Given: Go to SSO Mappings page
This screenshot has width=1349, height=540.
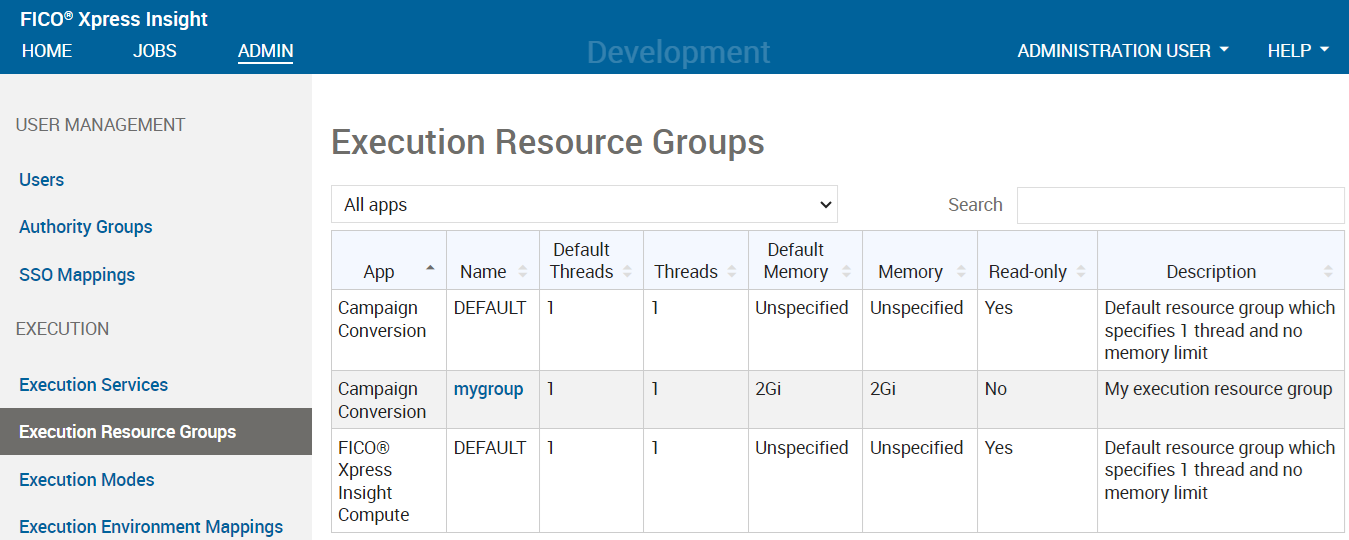Looking at the screenshot, I should (x=76, y=275).
